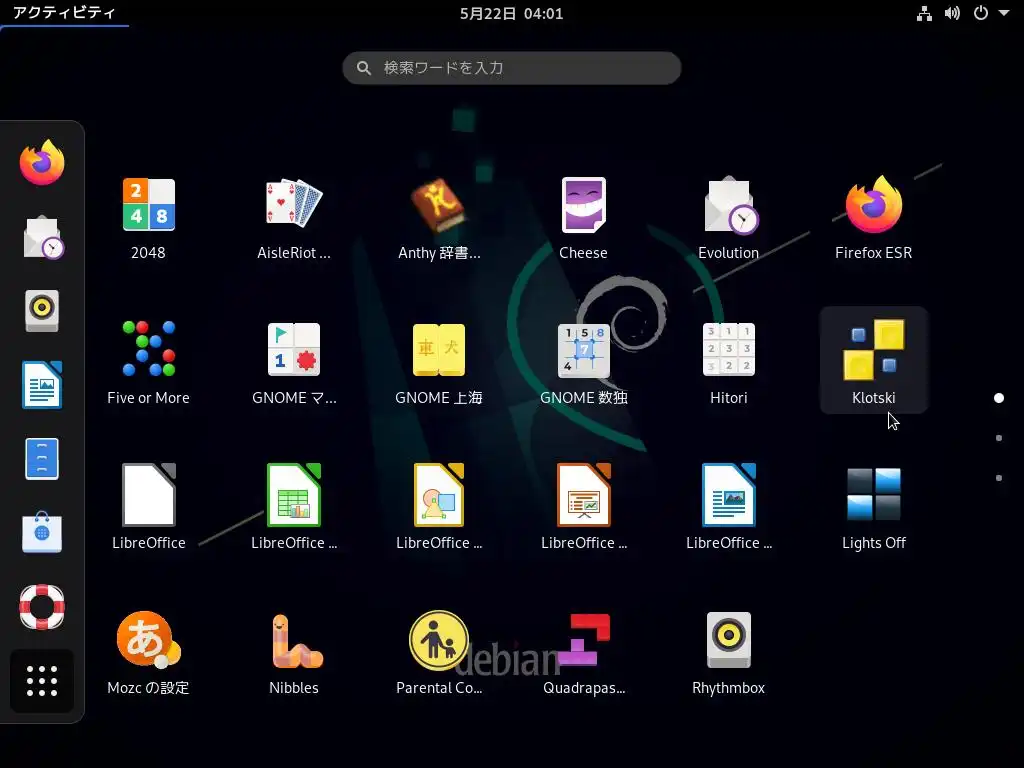The width and height of the screenshot is (1024, 768).
Task: Switch to the second app page dot
Action: (x=999, y=438)
